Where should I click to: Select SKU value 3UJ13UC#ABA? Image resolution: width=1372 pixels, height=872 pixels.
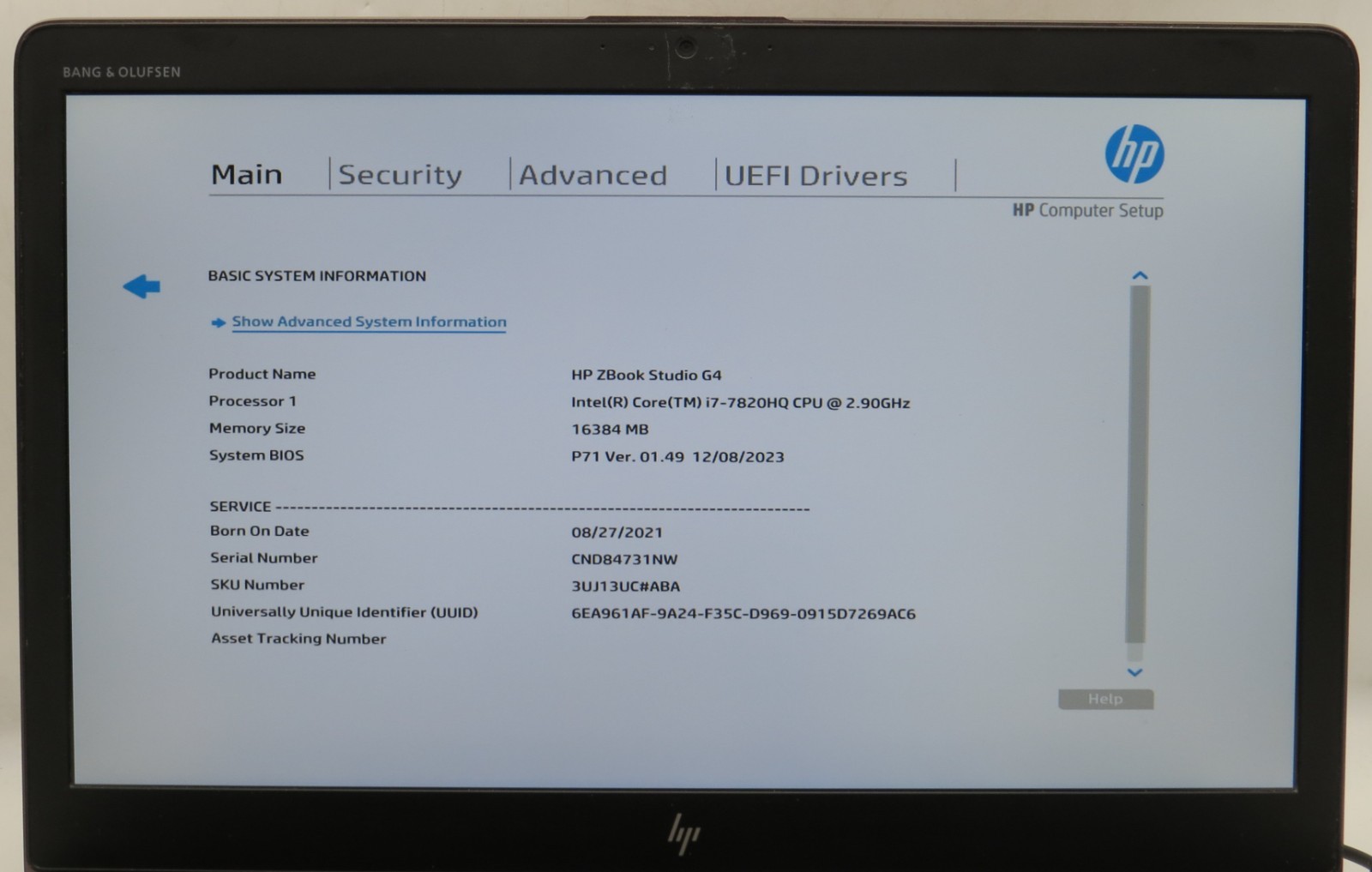click(626, 586)
